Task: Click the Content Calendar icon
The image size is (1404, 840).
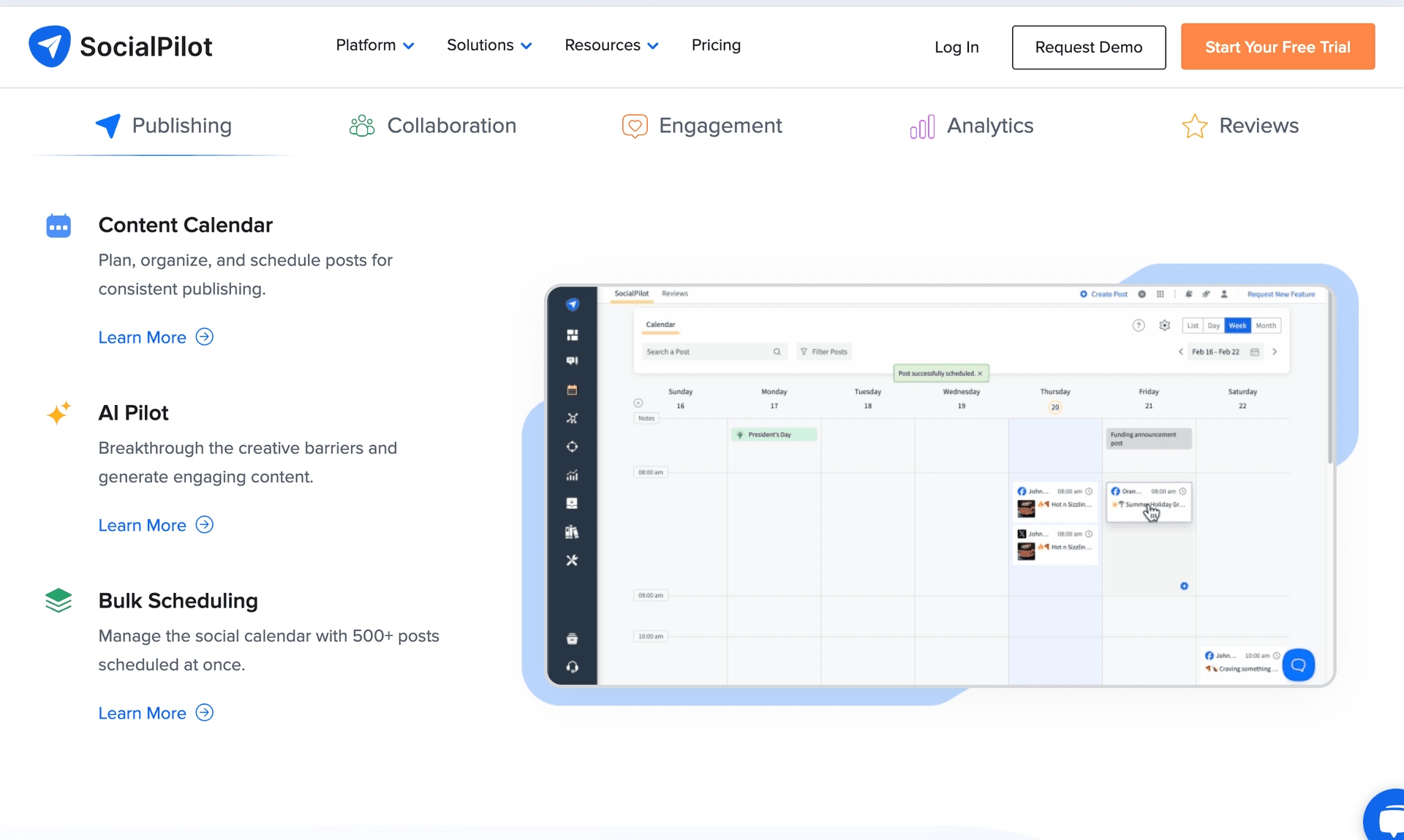Action: click(x=58, y=226)
